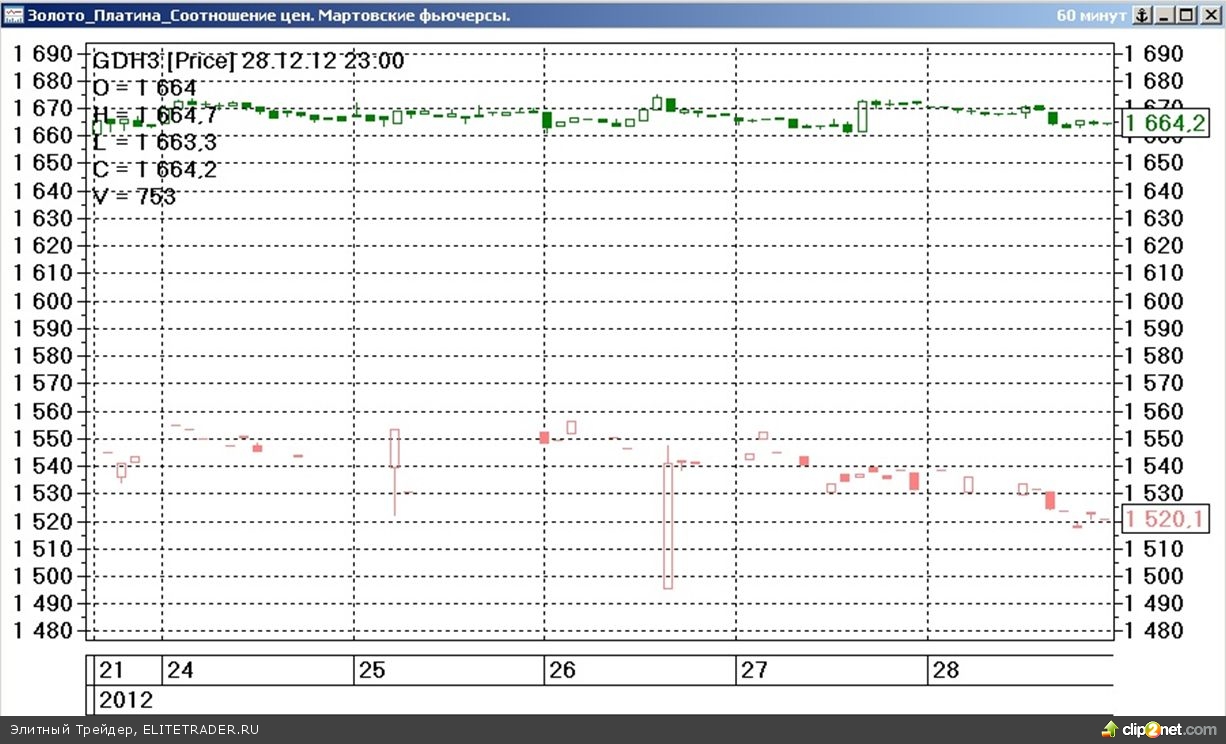The height and width of the screenshot is (744, 1226).
Task: Select the green 1 664,2 price tag
Action: pyautogui.click(x=1166, y=124)
